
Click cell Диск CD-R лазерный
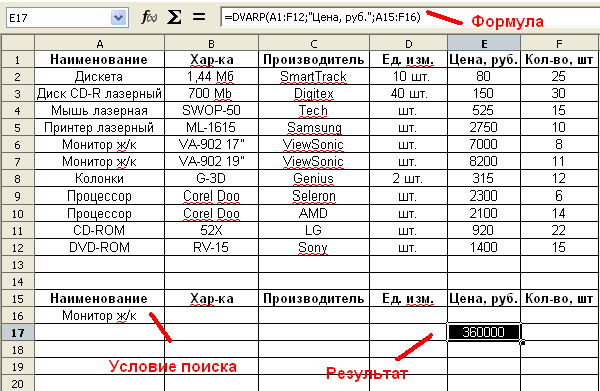click(x=99, y=93)
